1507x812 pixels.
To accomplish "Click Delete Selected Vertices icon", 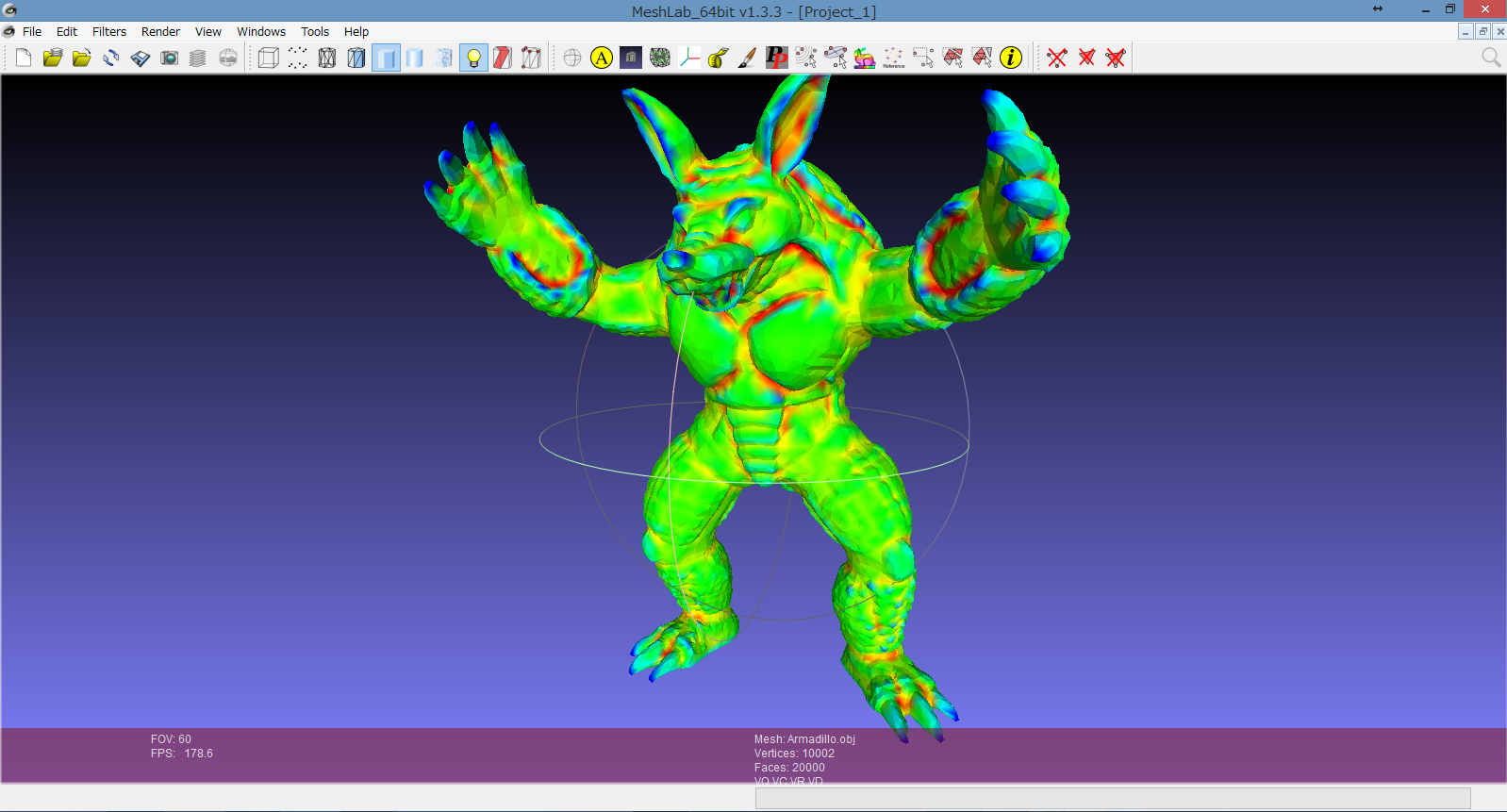I will [1057, 58].
